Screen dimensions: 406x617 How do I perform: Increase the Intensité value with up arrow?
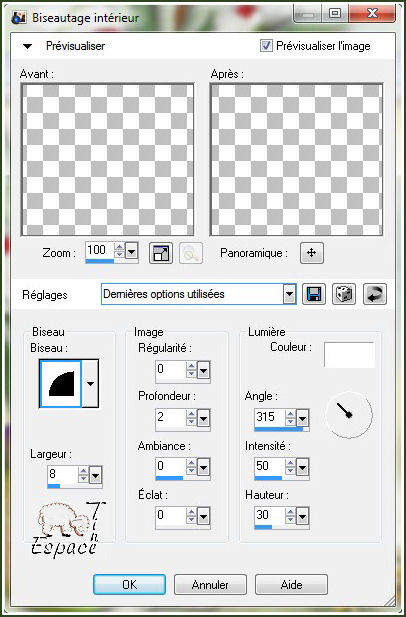pyautogui.click(x=290, y=463)
